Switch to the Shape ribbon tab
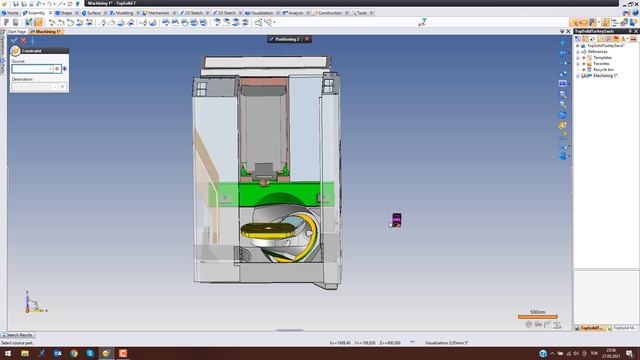 [x=64, y=13]
